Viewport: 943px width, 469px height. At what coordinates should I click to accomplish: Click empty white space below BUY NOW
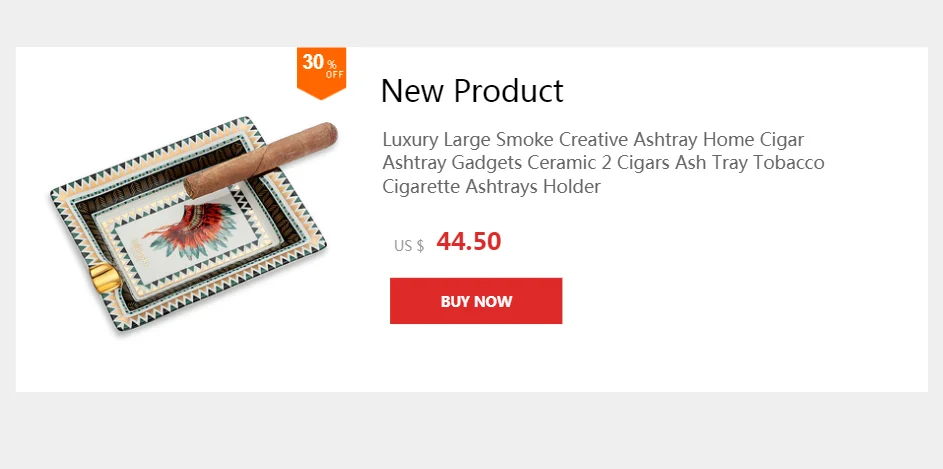pyautogui.click(x=476, y=358)
